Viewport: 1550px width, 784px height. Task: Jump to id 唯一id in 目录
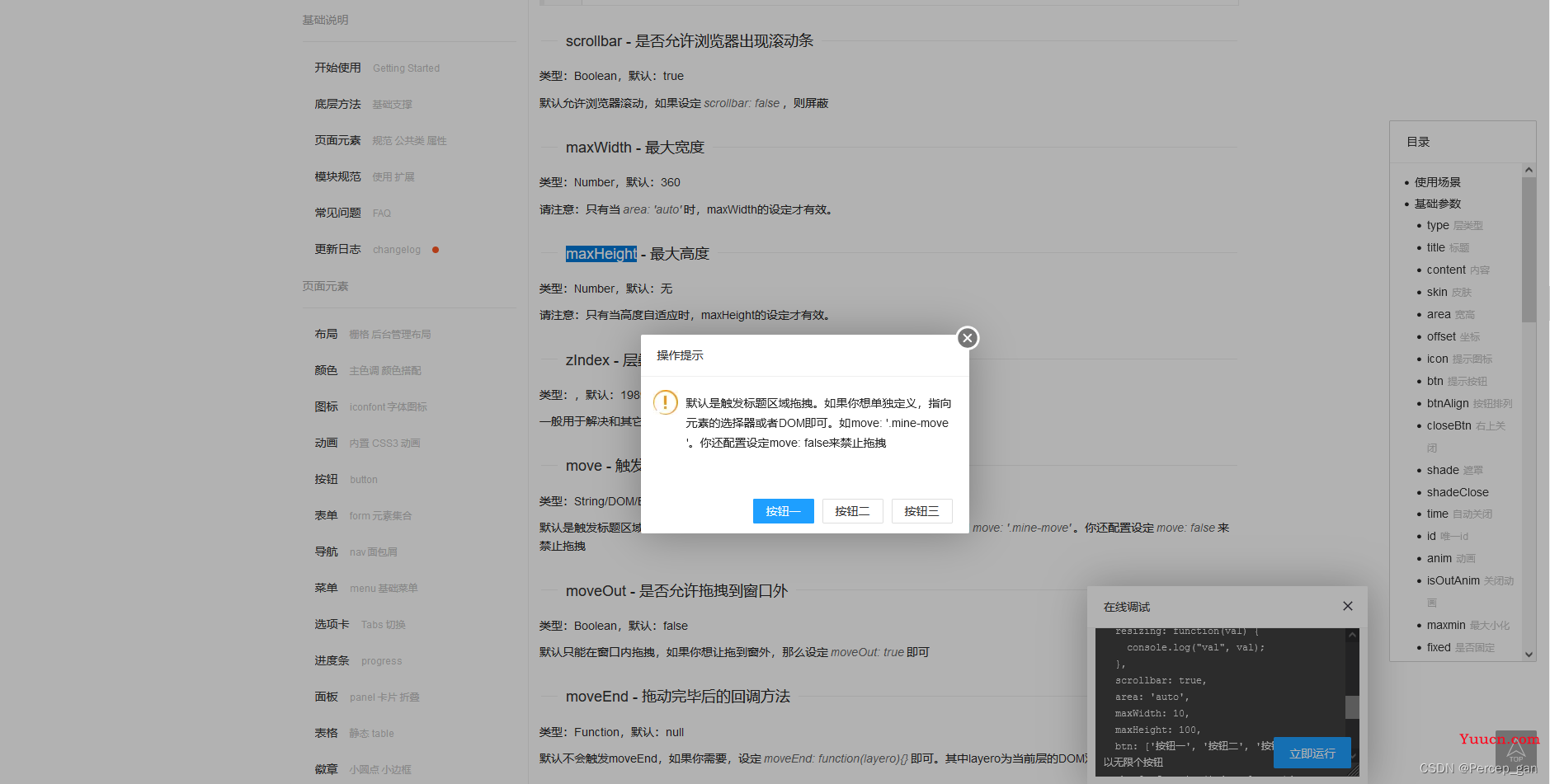coord(1447,536)
